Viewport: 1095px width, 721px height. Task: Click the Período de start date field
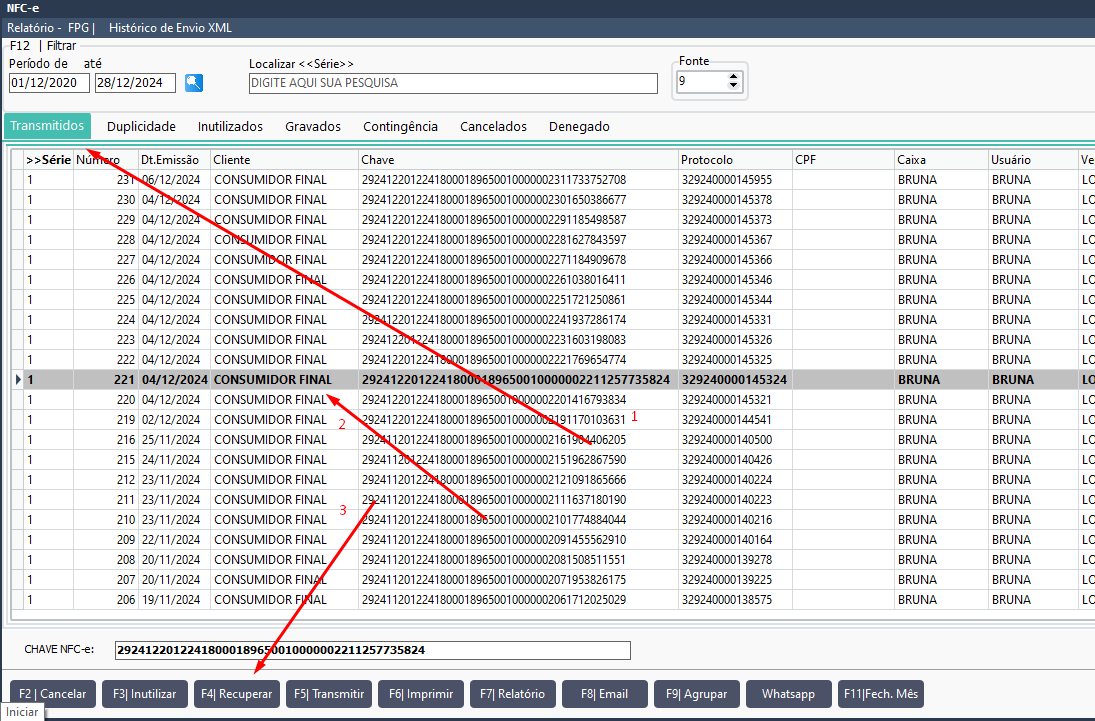pos(49,82)
